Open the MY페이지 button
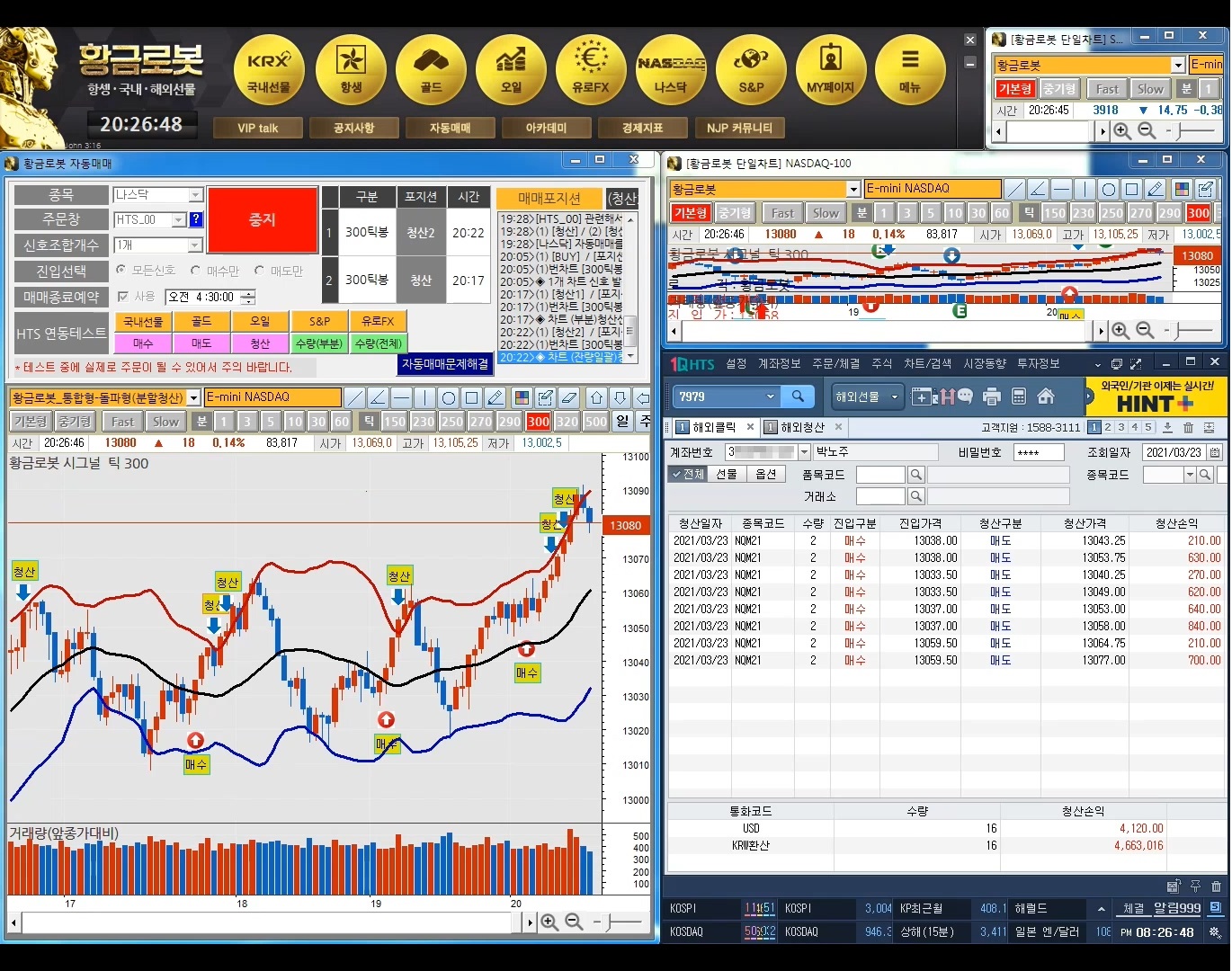 click(831, 70)
